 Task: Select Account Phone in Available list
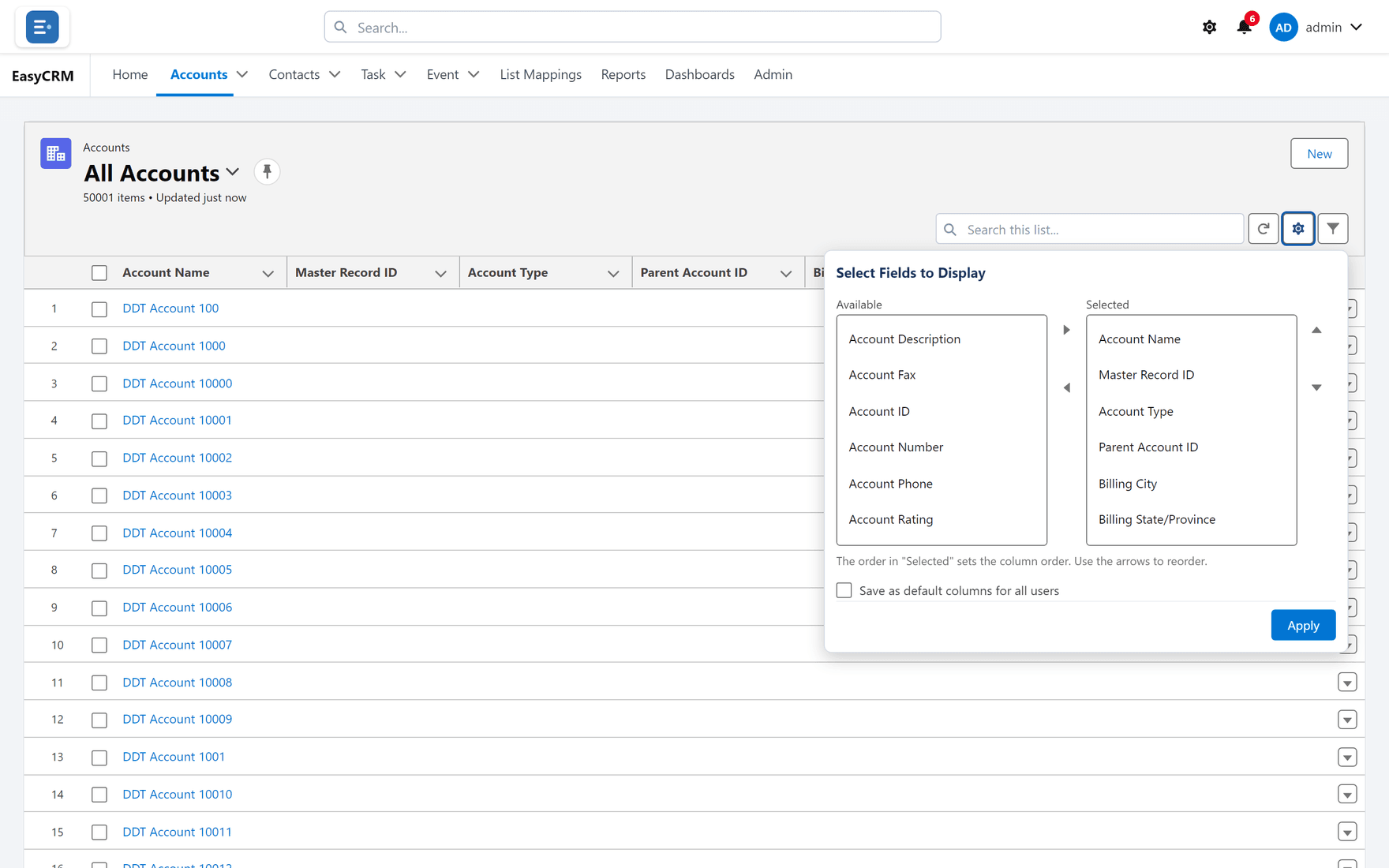pyautogui.click(x=942, y=484)
